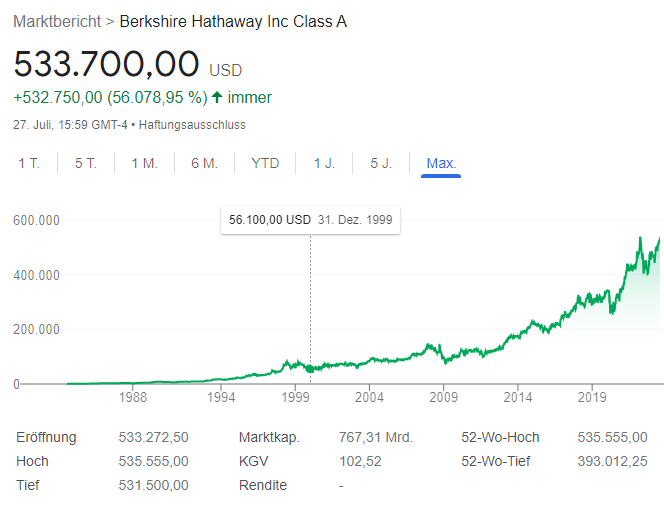This screenshot has width=664, height=505.
Task: Click the 2019 label on the x-axis
Action: click(592, 397)
